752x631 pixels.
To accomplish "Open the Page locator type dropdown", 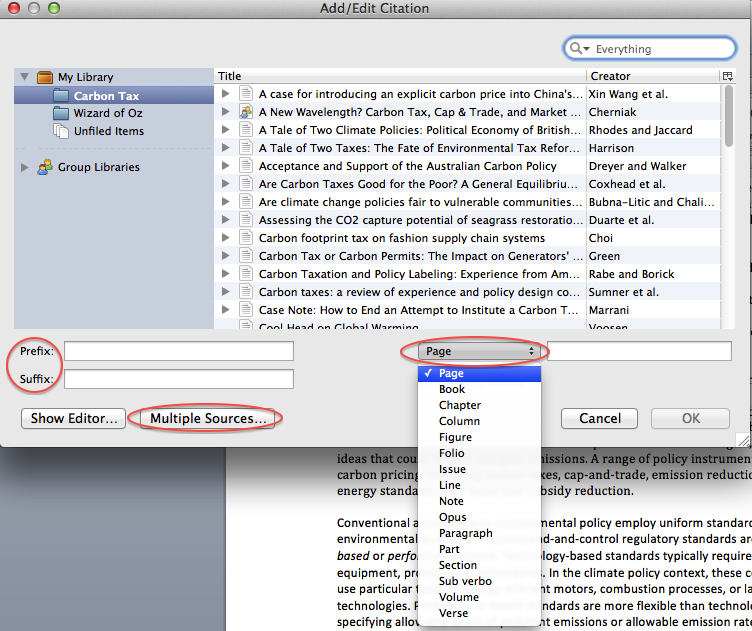I will pyautogui.click(x=479, y=351).
